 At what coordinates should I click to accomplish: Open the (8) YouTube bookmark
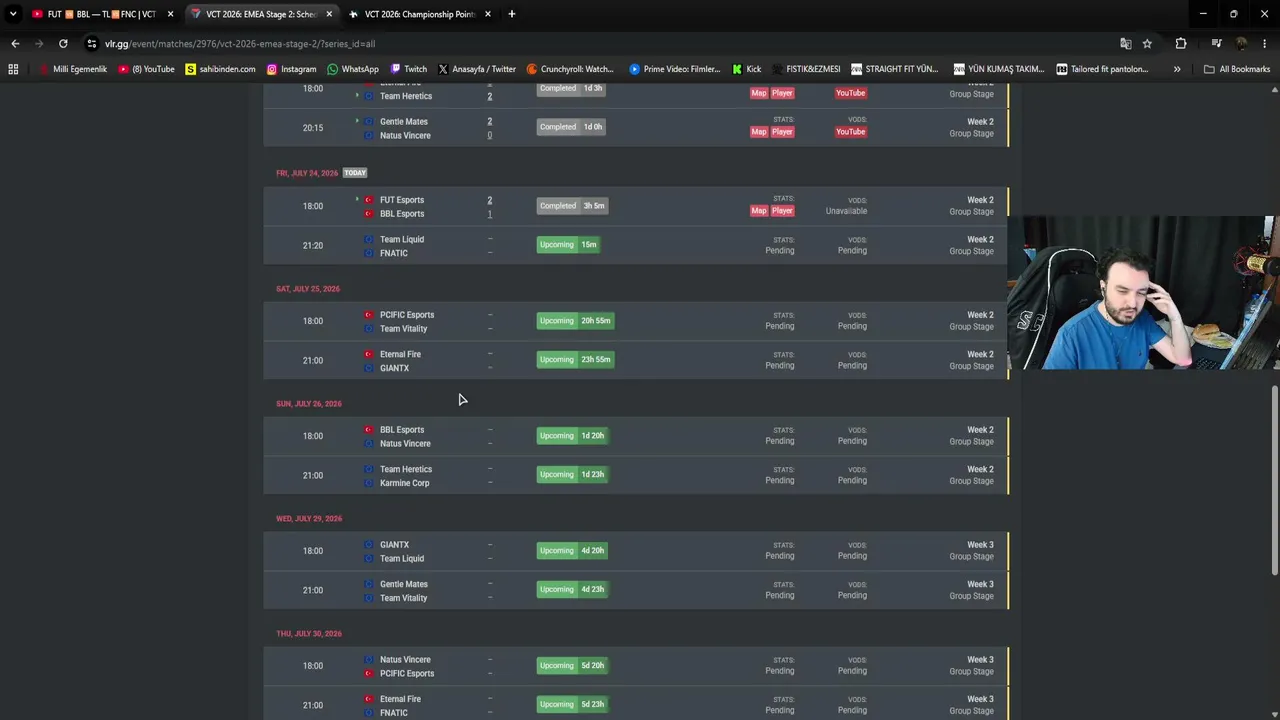tap(146, 69)
